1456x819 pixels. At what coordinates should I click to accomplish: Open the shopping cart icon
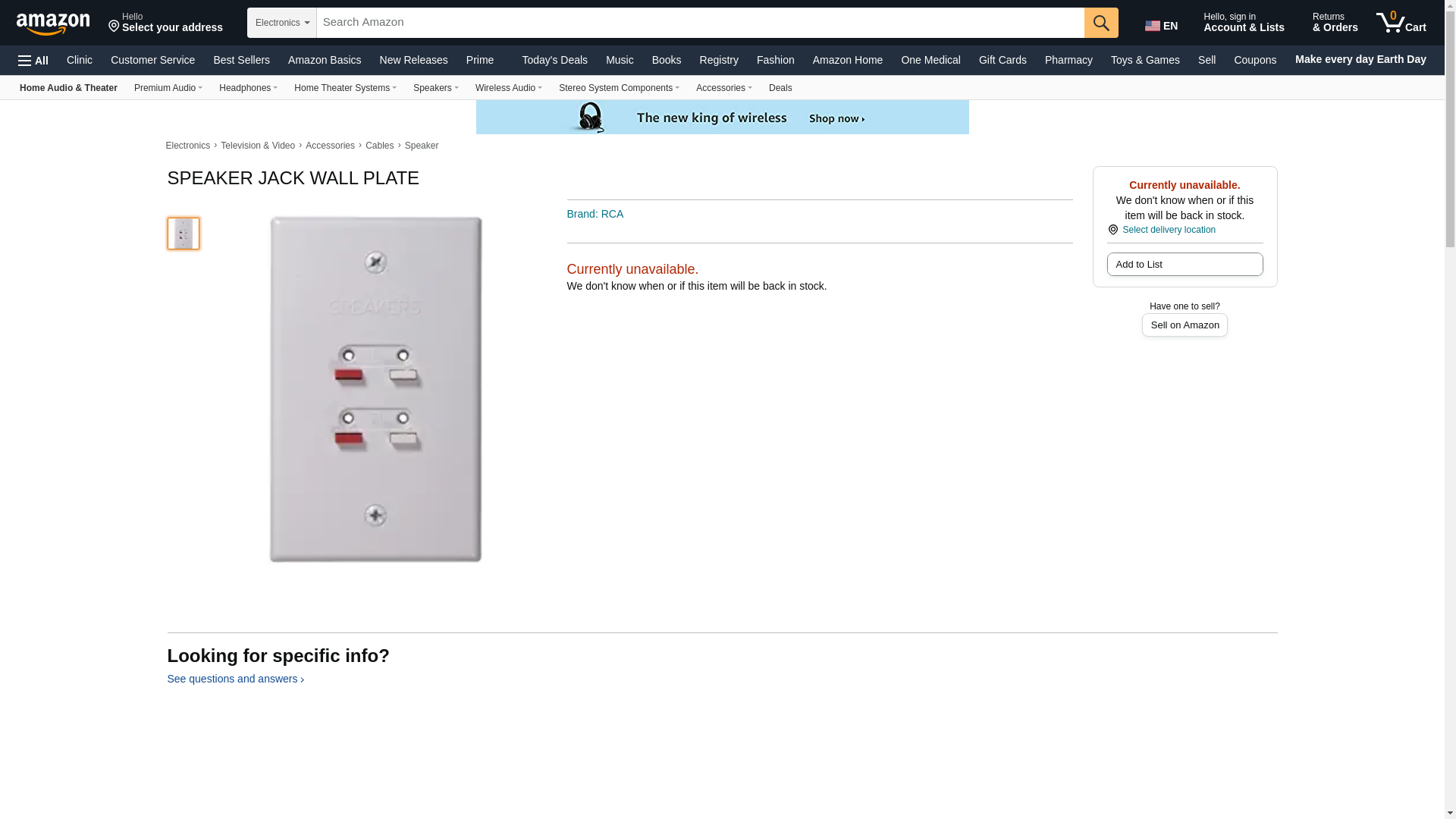1401,22
